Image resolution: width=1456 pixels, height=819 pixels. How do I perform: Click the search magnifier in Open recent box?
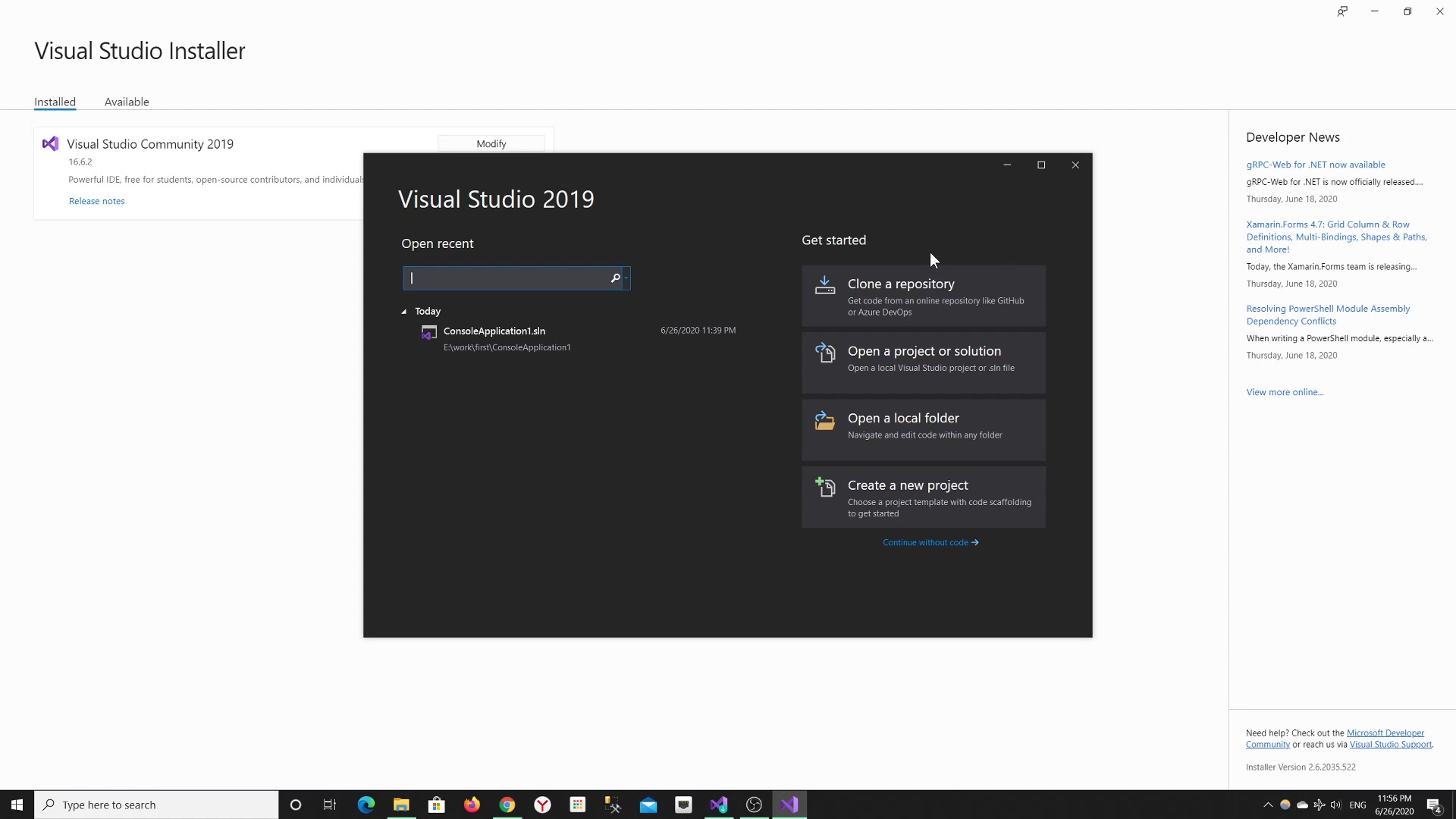(x=615, y=278)
